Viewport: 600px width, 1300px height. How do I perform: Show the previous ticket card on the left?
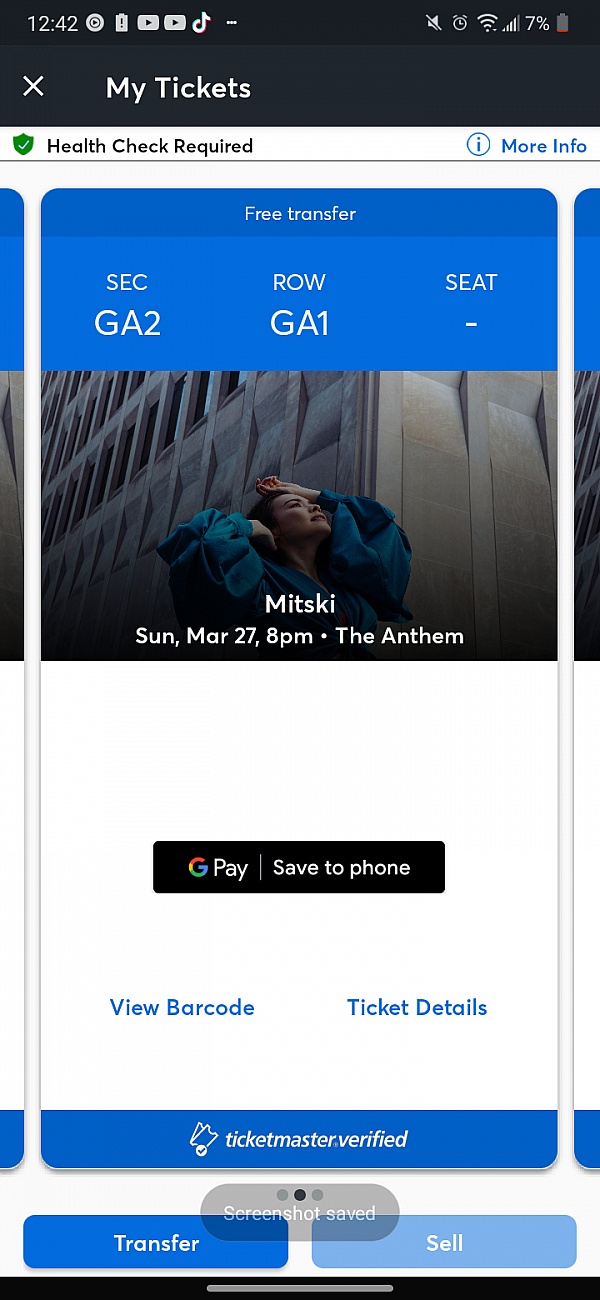11,680
